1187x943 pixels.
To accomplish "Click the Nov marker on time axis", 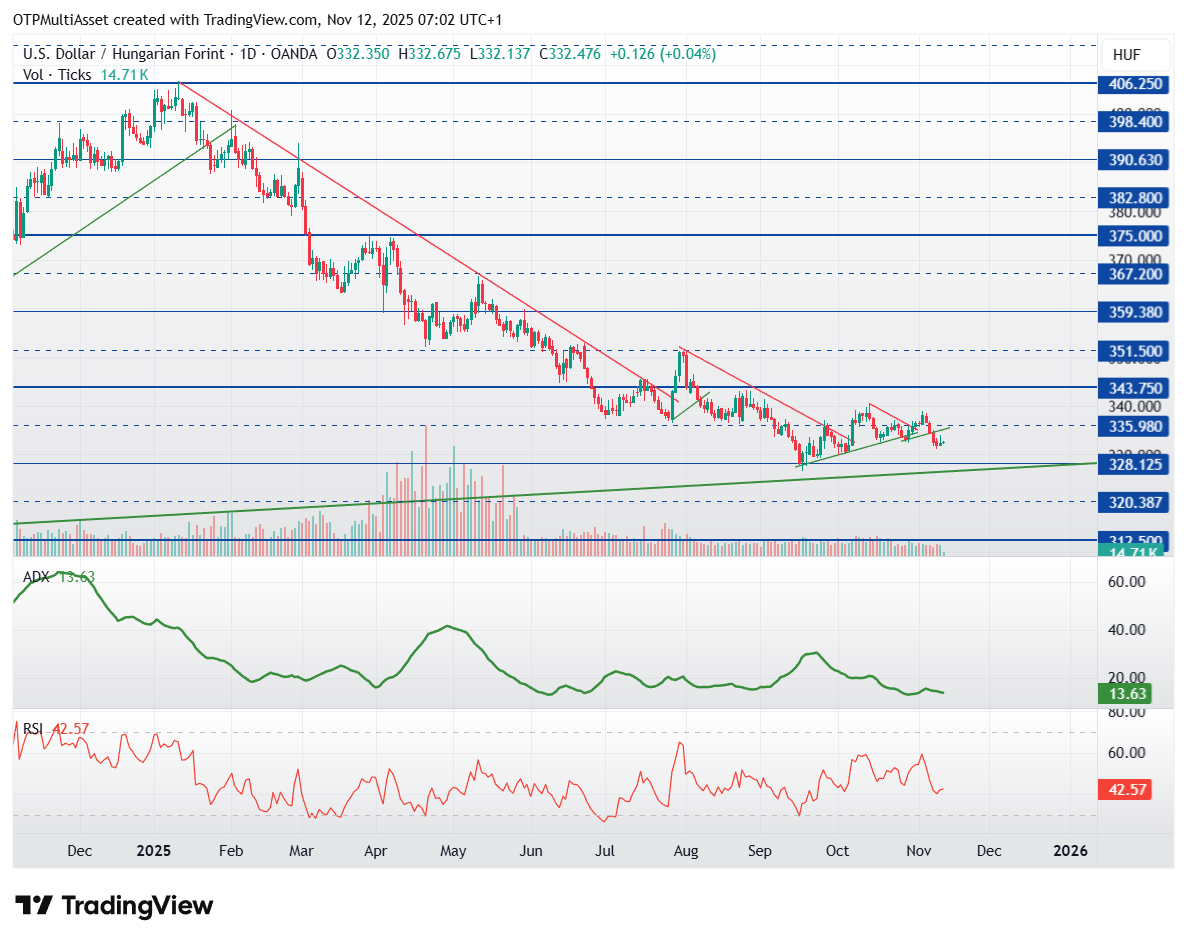I will (917, 851).
